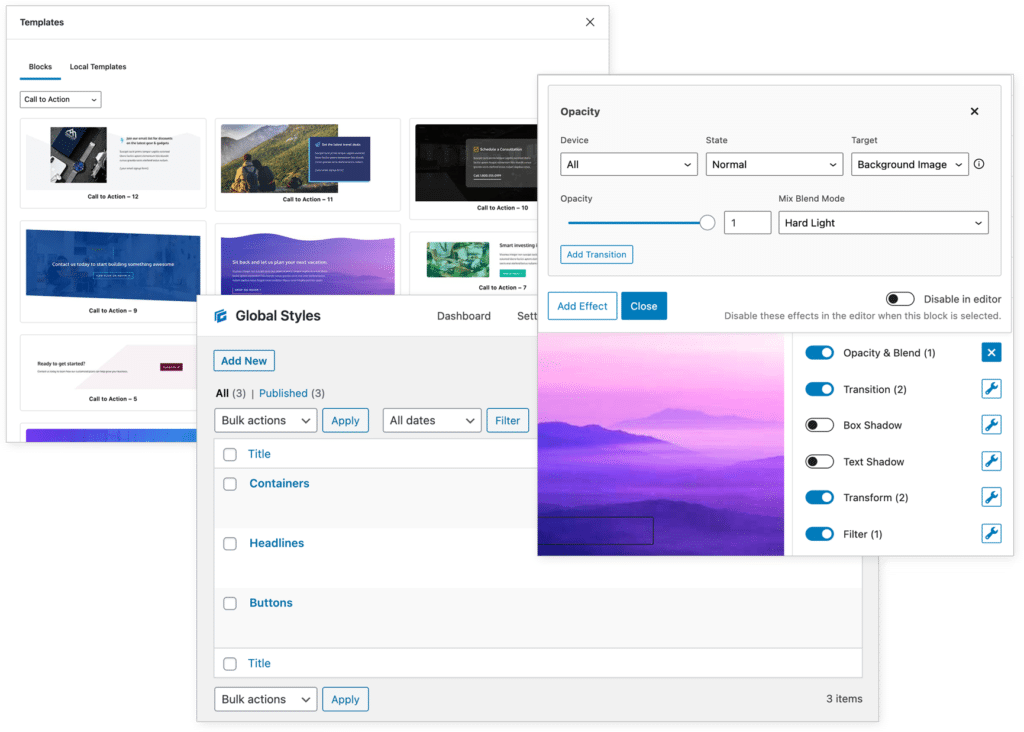Click the wrench icon for Text Shadow

pos(991,461)
